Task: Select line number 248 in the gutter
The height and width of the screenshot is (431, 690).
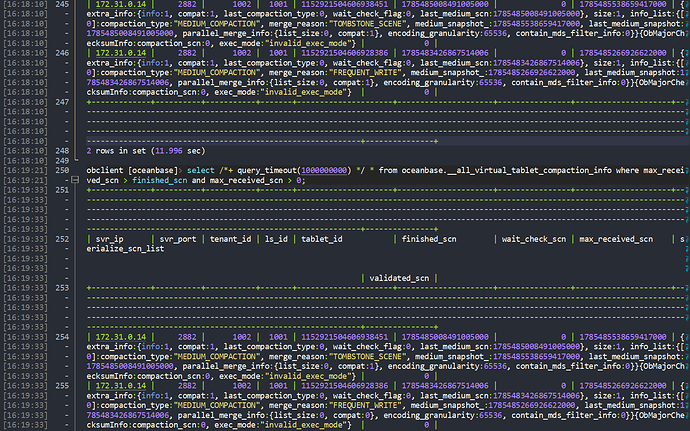Action: pos(62,151)
